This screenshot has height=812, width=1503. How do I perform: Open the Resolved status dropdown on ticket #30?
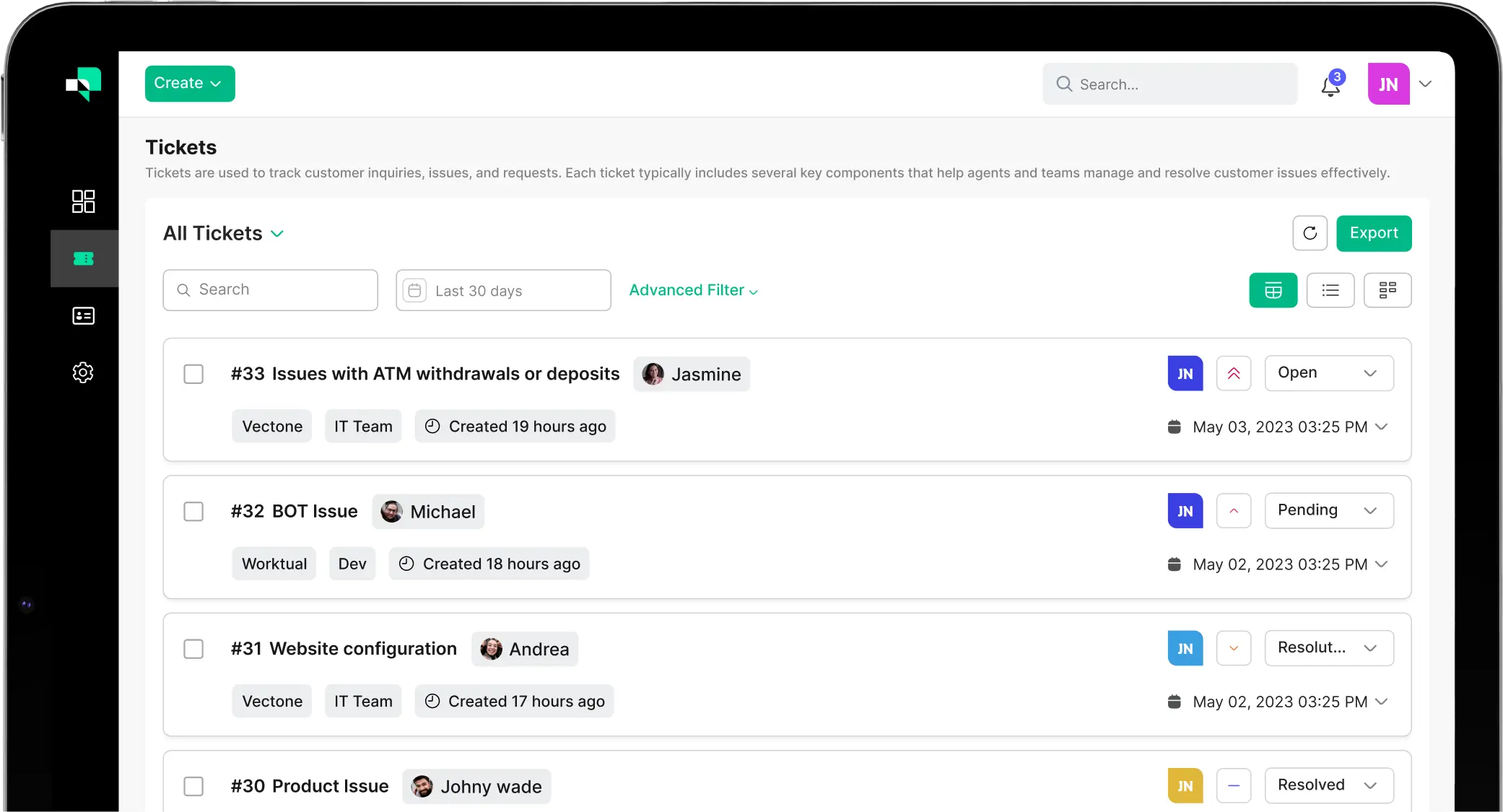click(1329, 785)
